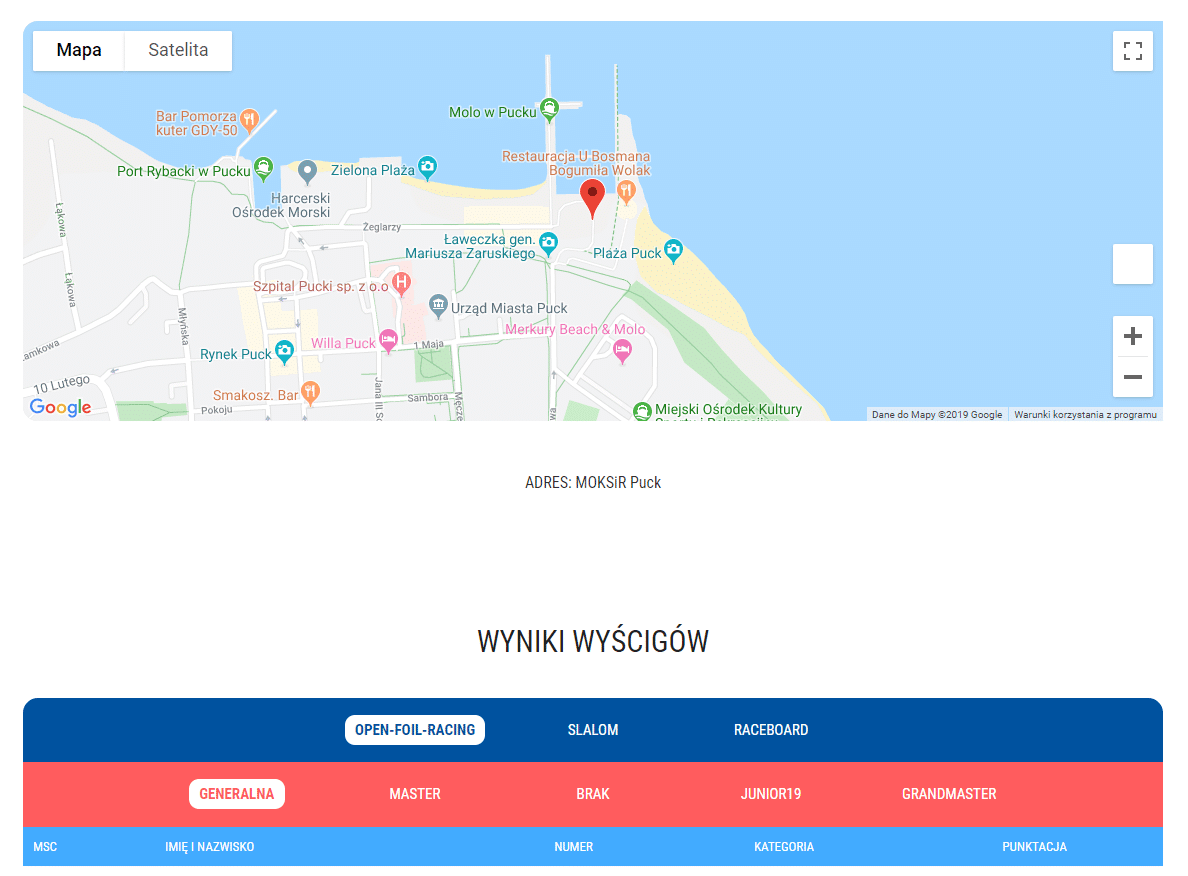Click the fullscreen map icon
The height and width of the screenshot is (876, 1188).
pyautogui.click(x=1133, y=51)
